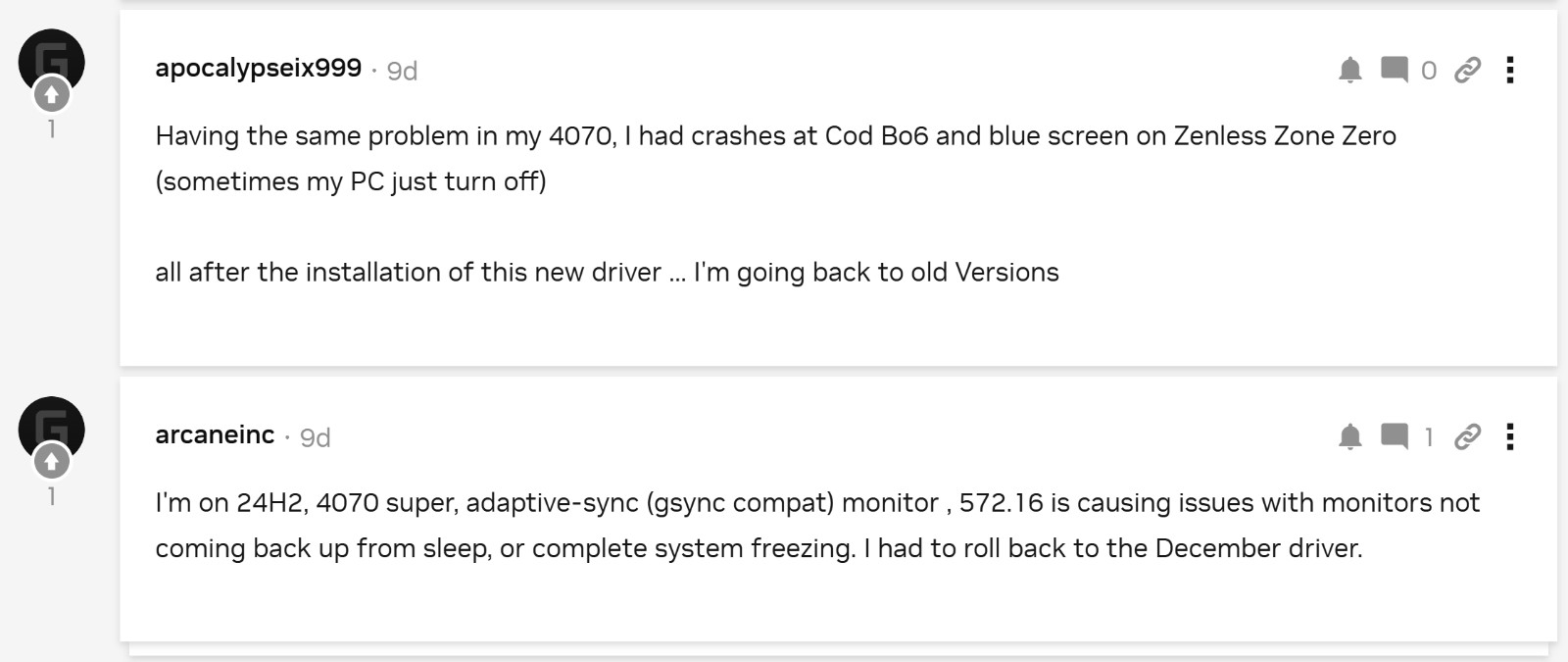Viewport: 1568px width, 662px height.
Task: Copy permalink of apocalypseix999's comment
Action: (x=1467, y=70)
